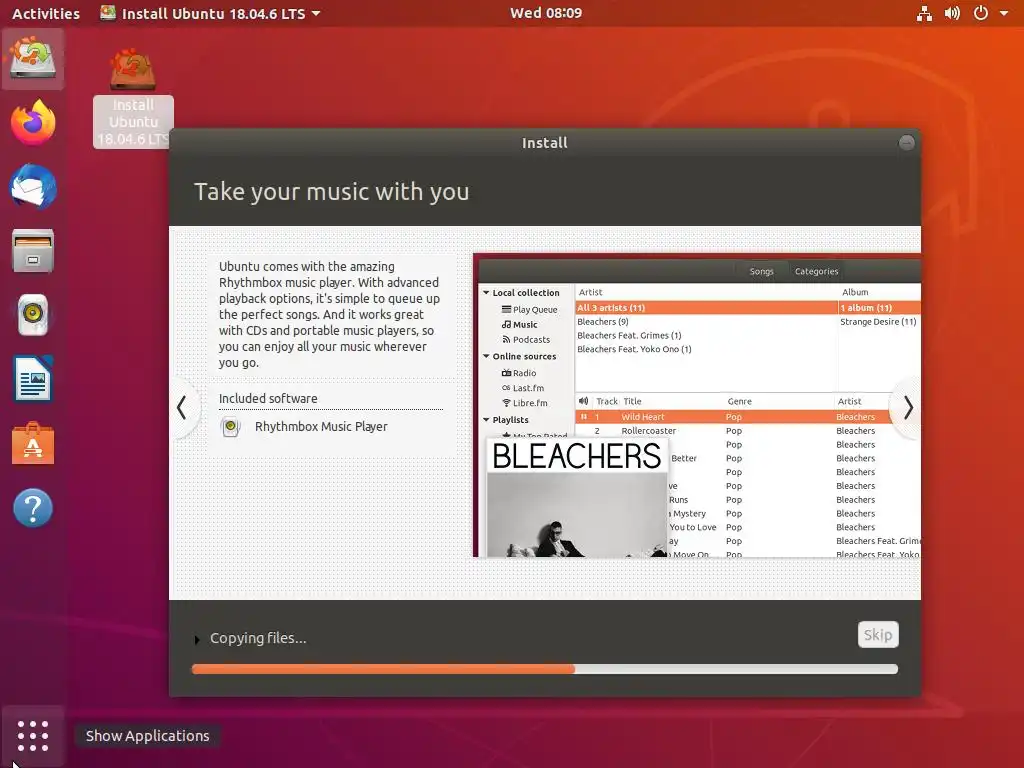The image size is (1024, 768).
Task: Click the Categories tab in Rhythmbox screenshot
Action: click(816, 271)
